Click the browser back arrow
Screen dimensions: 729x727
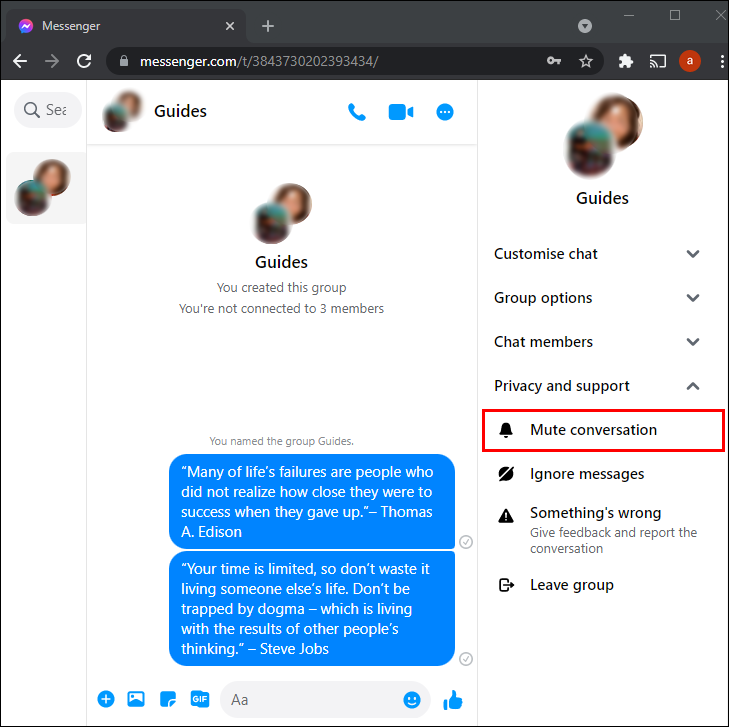point(20,61)
